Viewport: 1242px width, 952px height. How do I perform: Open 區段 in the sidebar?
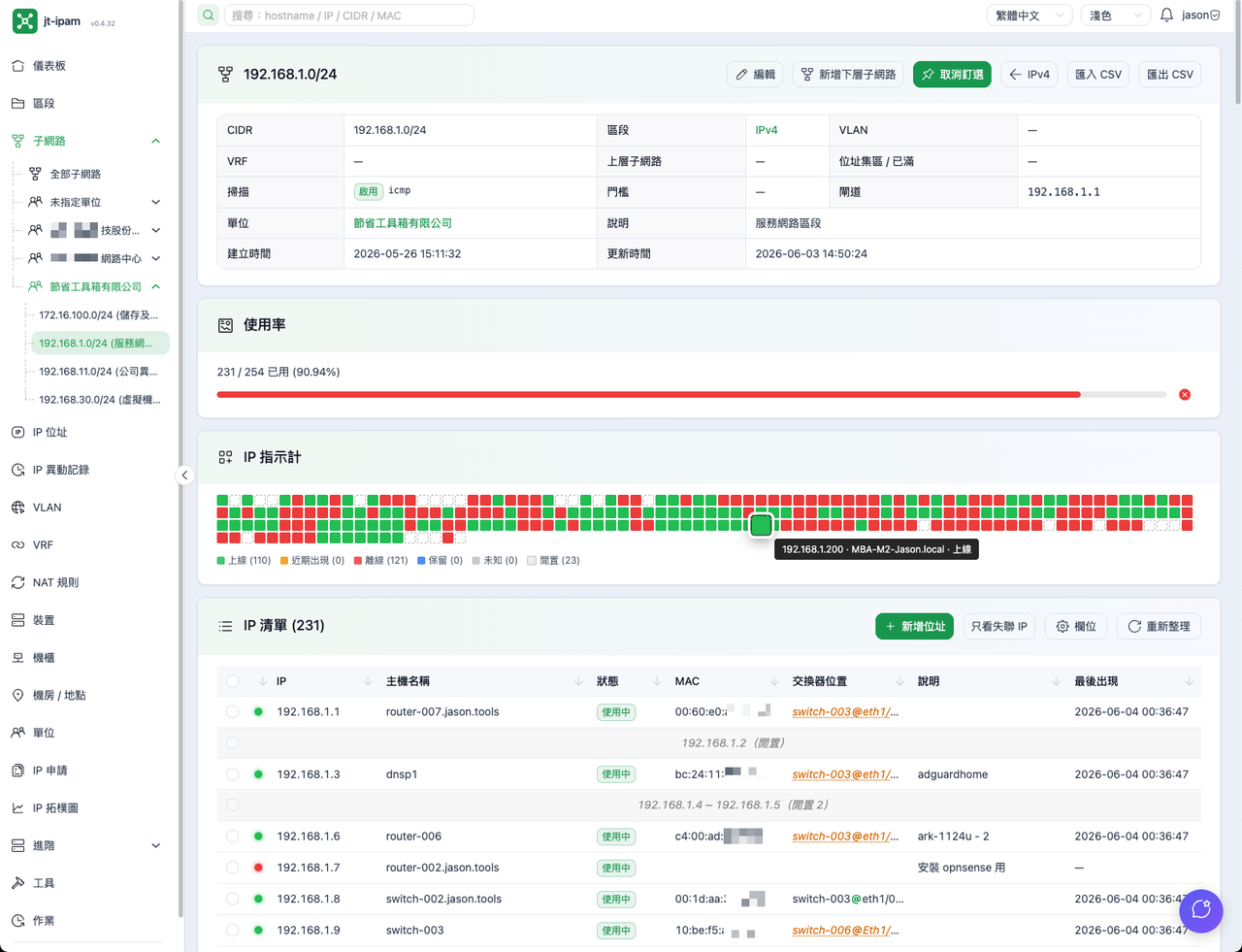44,103
